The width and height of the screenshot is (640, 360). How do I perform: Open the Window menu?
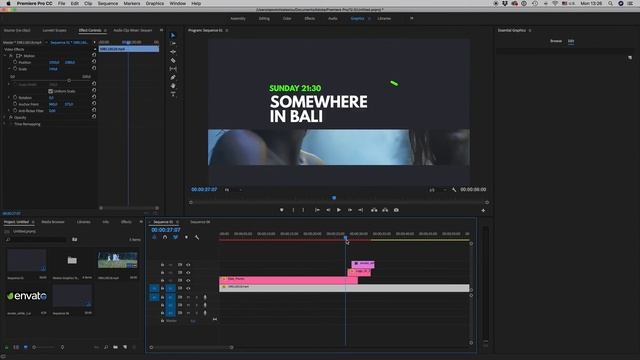[x=178, y=3]
